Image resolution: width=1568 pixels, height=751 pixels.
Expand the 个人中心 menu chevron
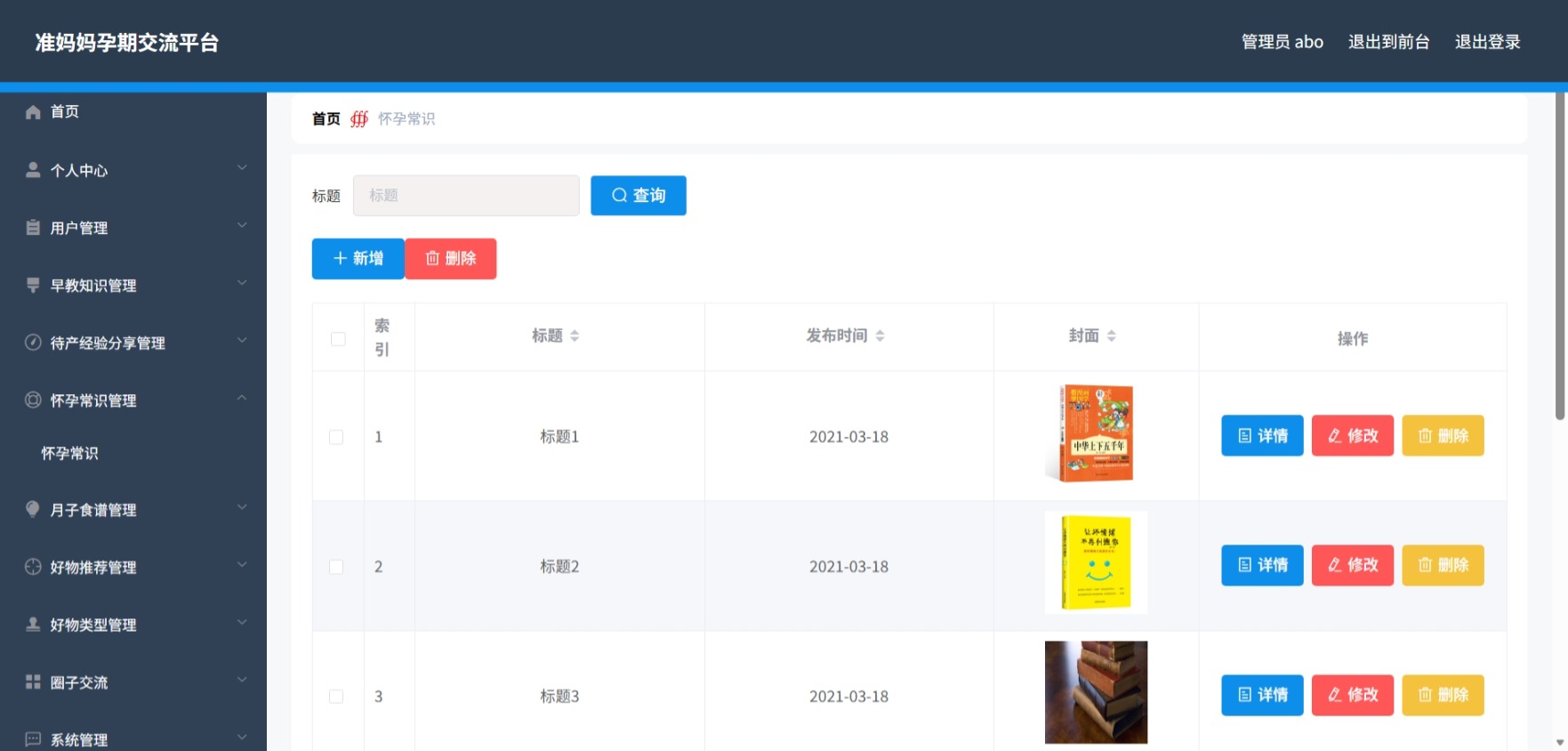coord(242,167)
